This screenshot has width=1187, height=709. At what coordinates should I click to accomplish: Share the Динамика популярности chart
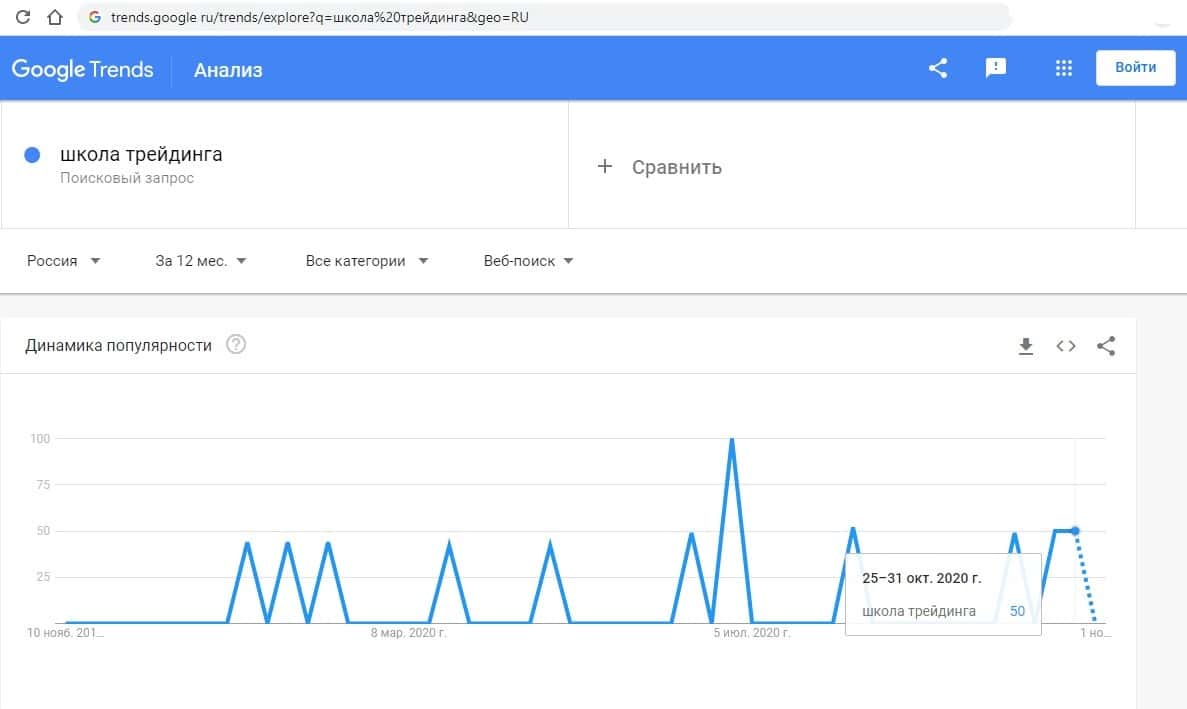point(1106,346)
